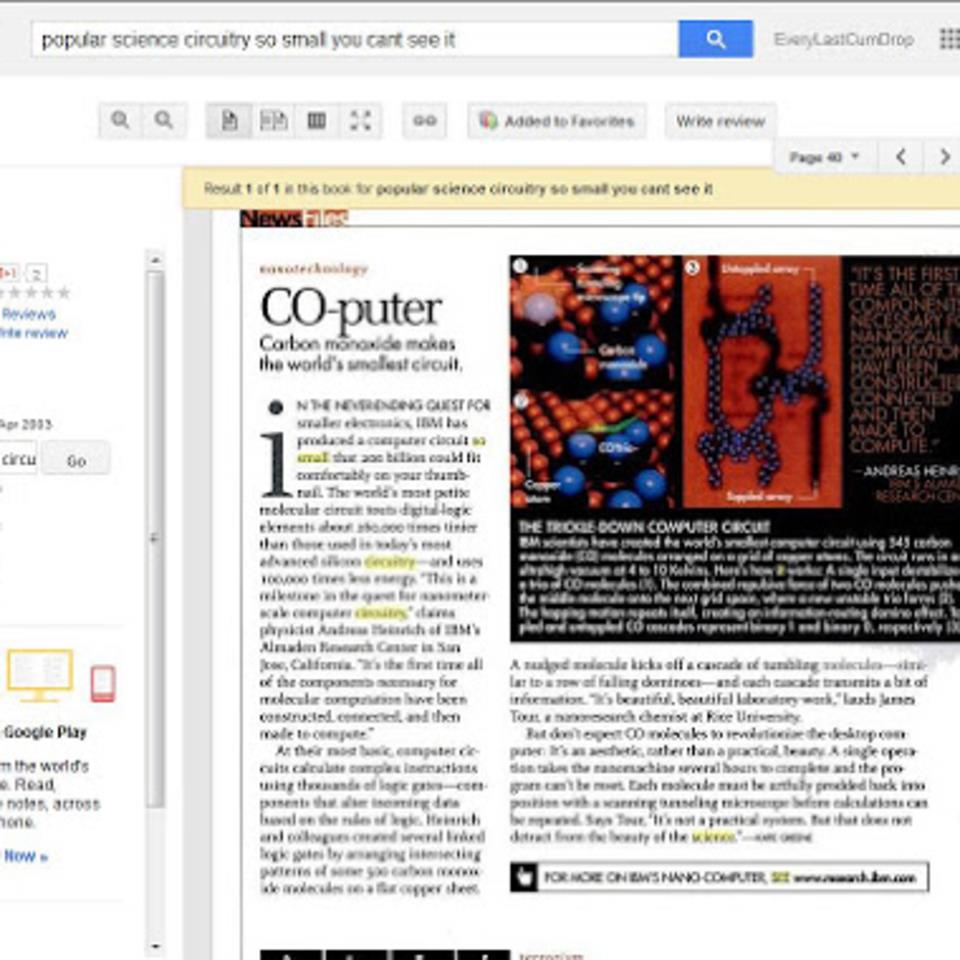
Task: Click the Reviews link in the sidebar
Action: (28, 314)
